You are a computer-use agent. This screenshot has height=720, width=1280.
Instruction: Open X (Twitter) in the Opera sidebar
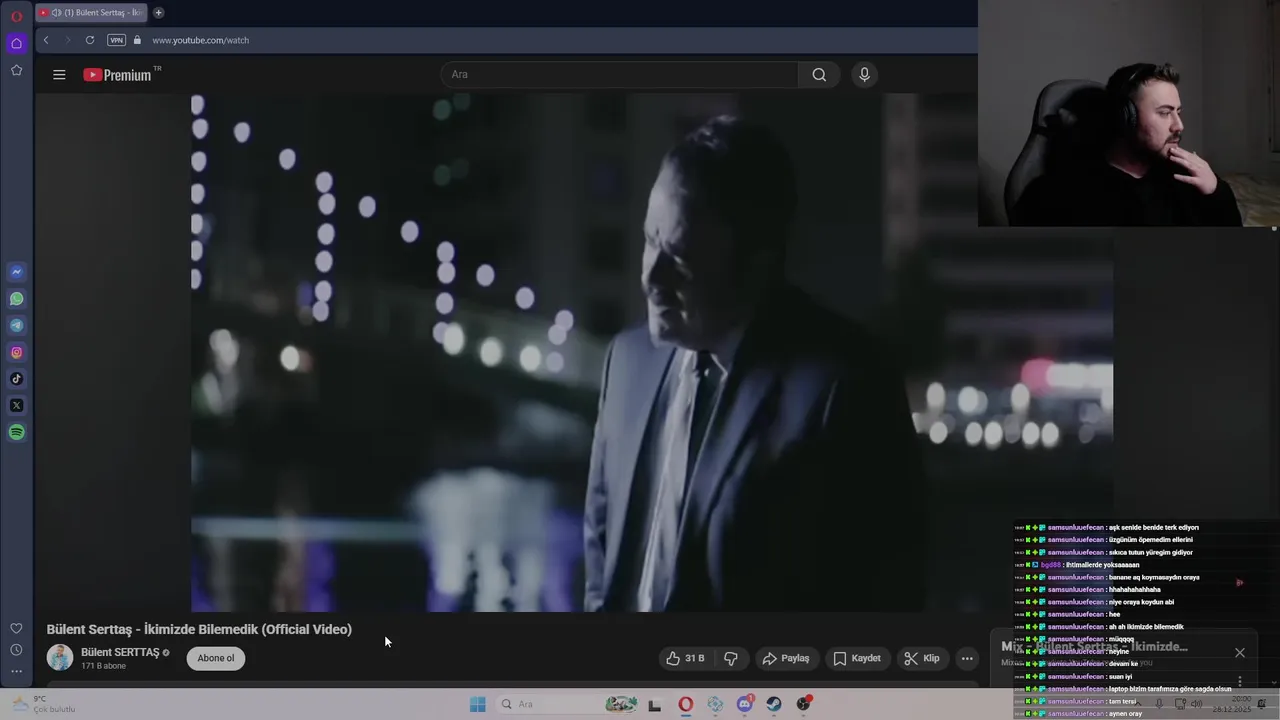point(16,405)
